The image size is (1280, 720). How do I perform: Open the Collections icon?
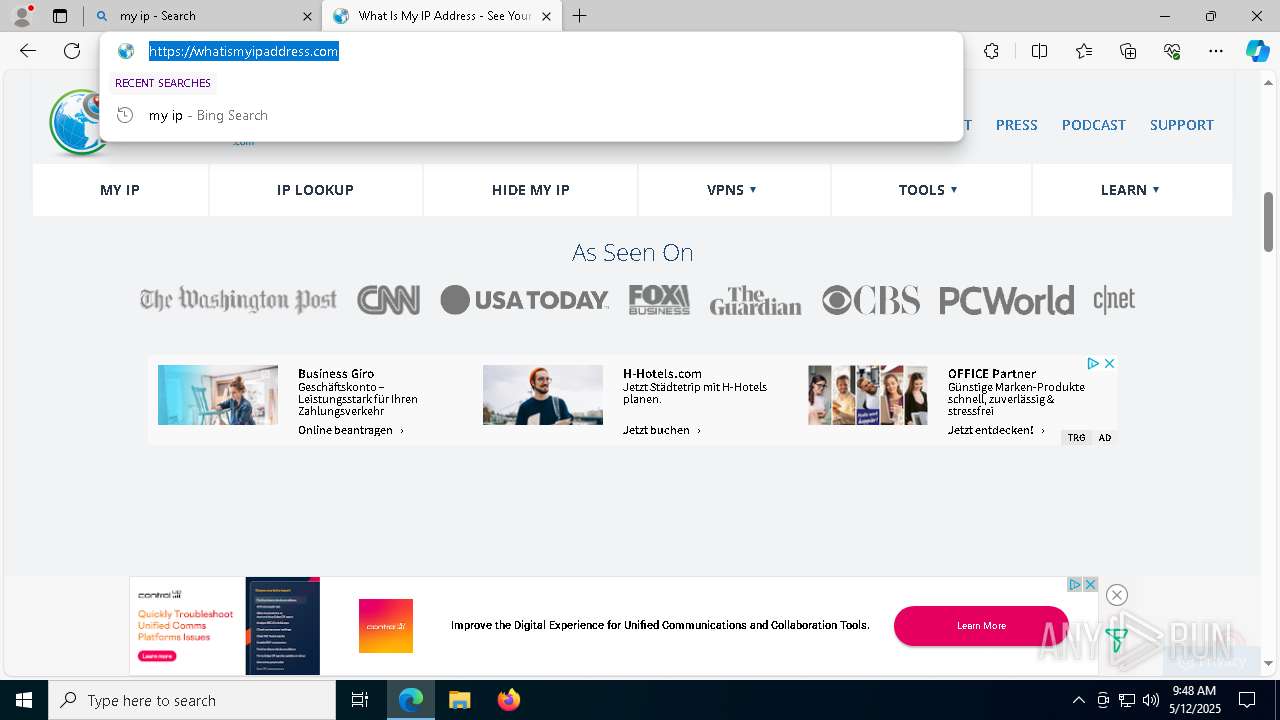(x=1128, y=51)
